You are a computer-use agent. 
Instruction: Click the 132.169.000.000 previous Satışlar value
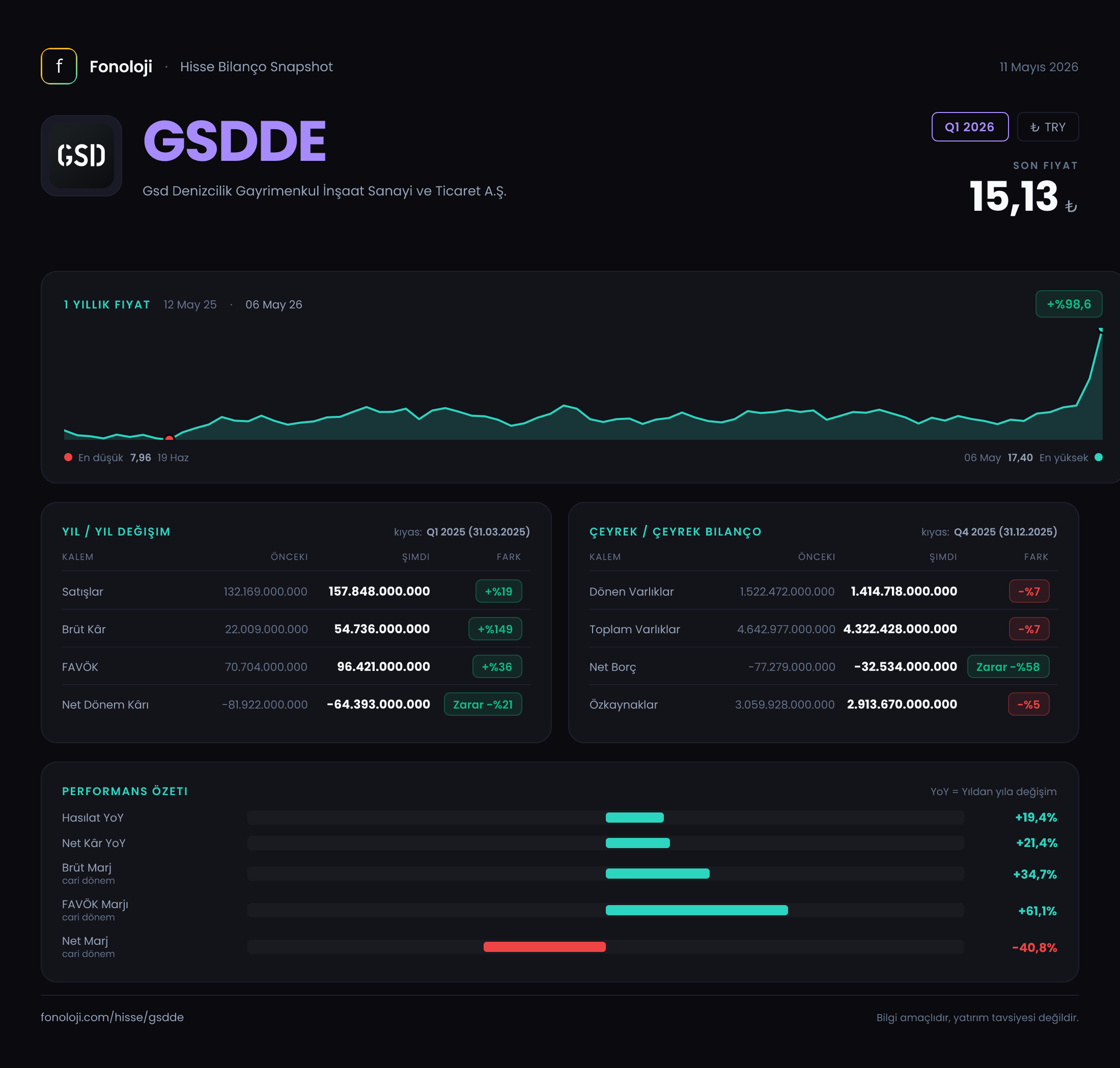pos(265,592)
